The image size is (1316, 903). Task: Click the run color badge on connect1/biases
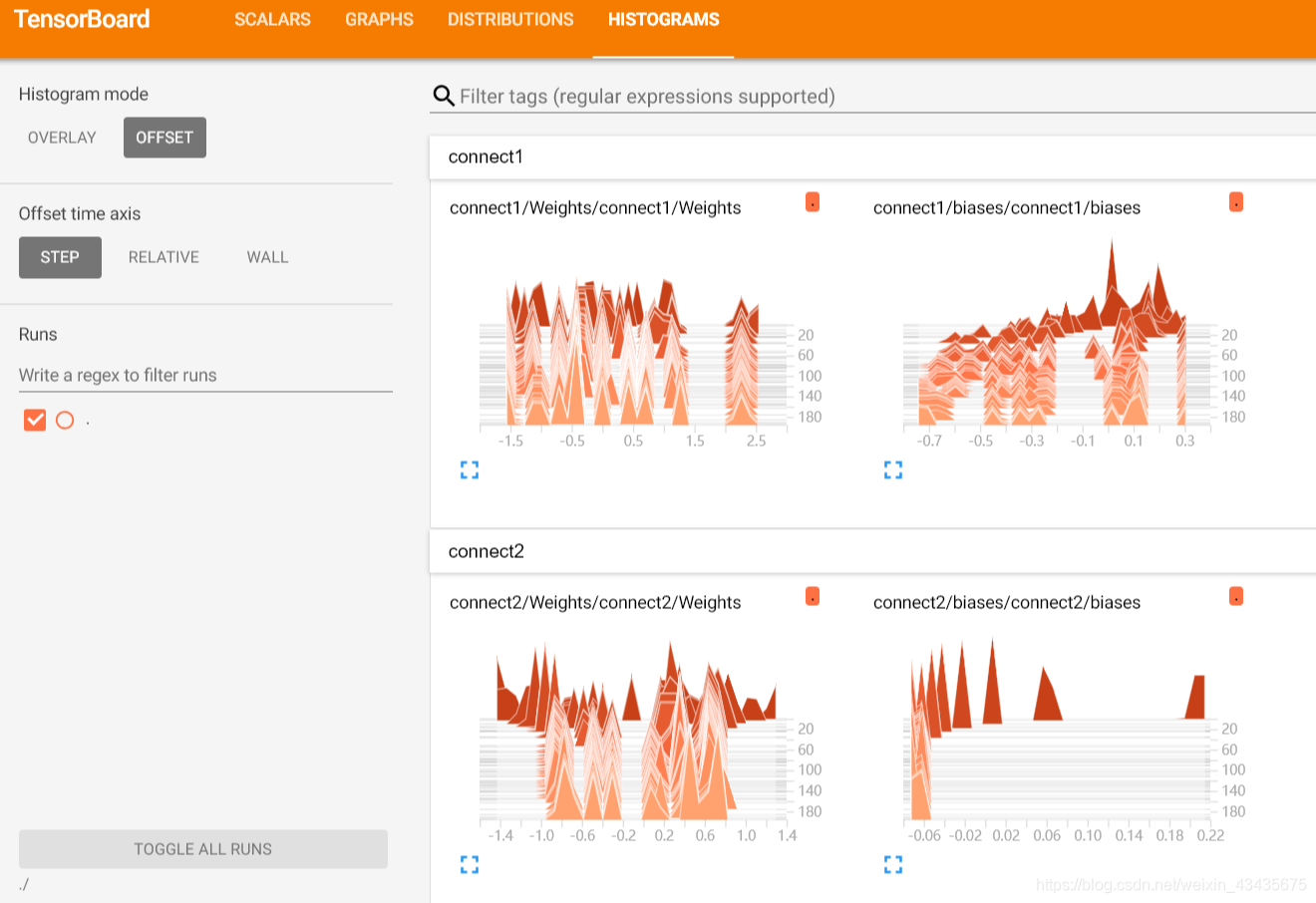coord(1236,202)
